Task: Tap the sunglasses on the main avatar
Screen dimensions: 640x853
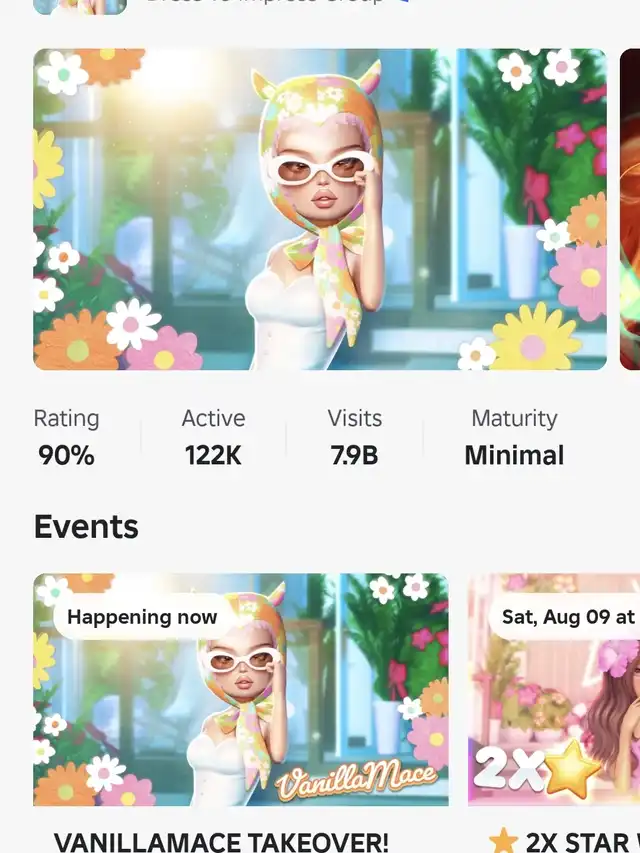Action: 321,170
